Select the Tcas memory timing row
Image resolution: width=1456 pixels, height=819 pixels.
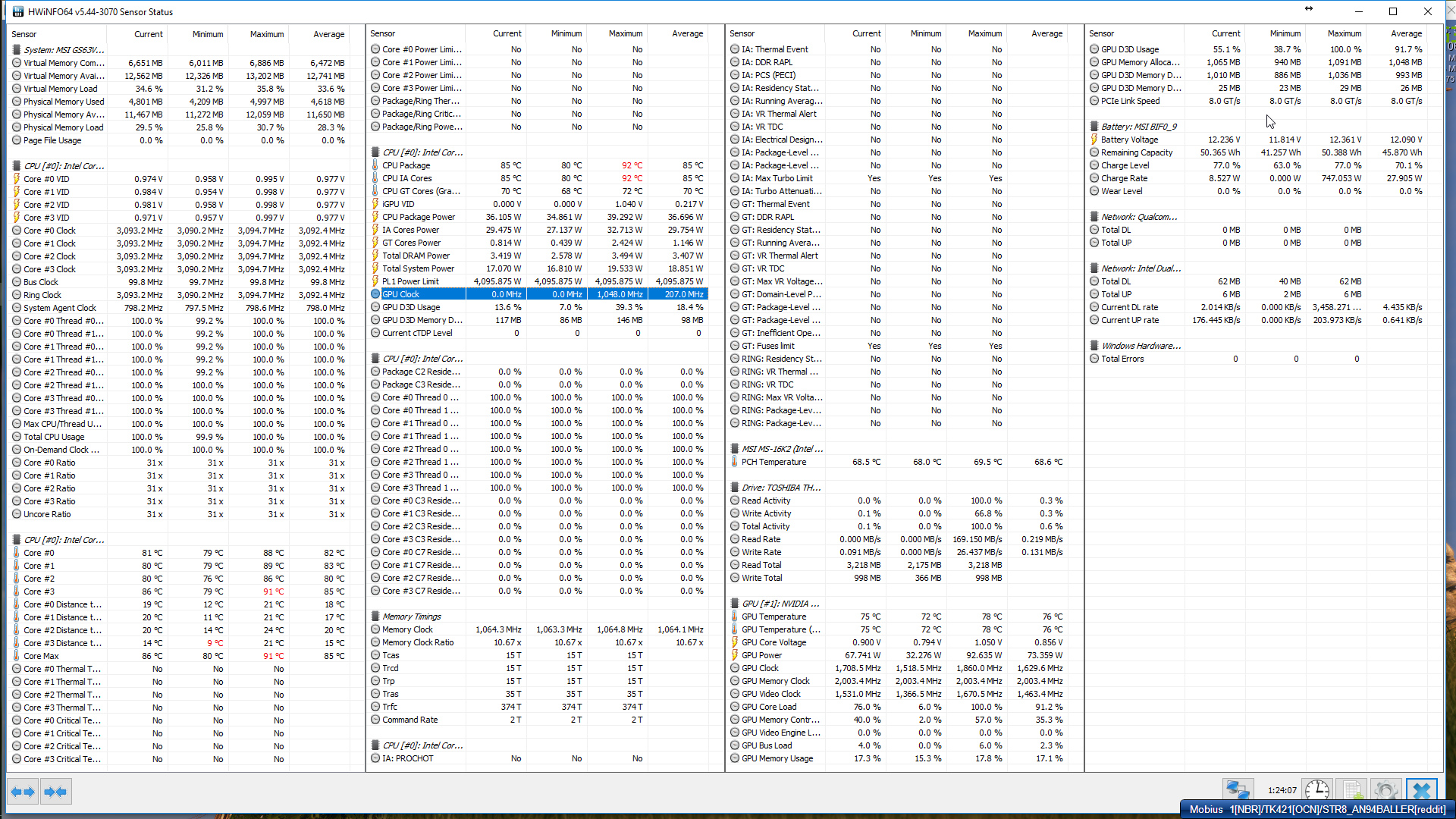(538, 655)
